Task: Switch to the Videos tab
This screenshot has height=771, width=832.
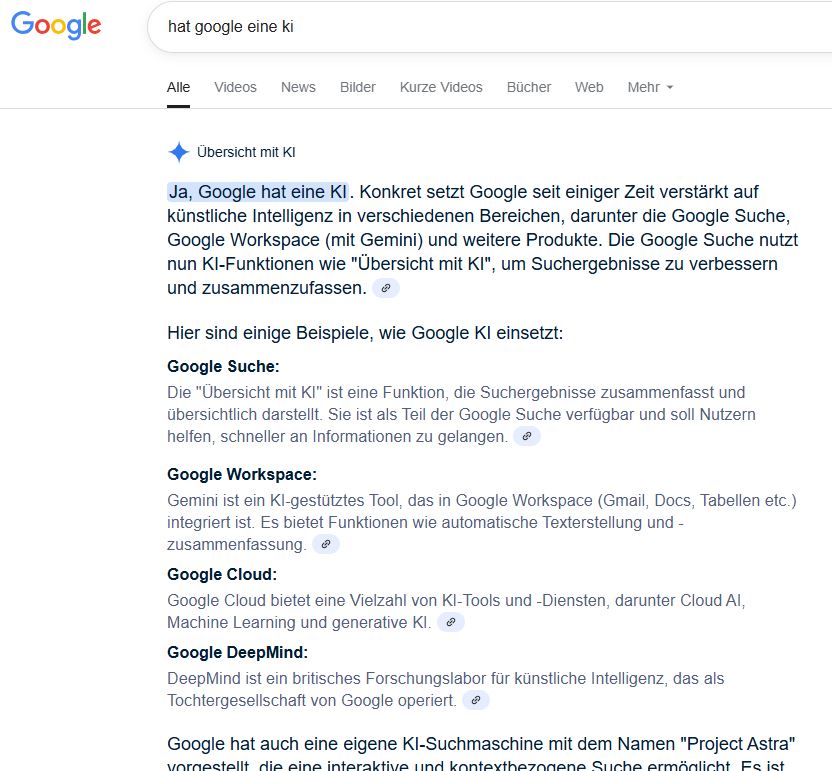Action: 235,87
